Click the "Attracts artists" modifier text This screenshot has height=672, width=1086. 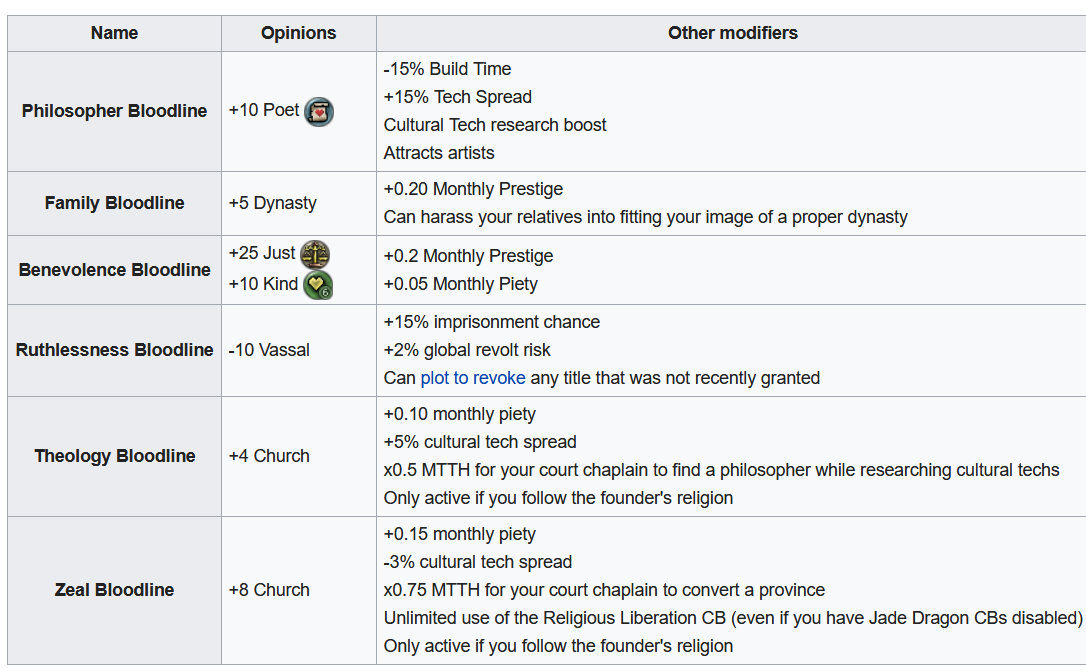(x=438, y=153)
